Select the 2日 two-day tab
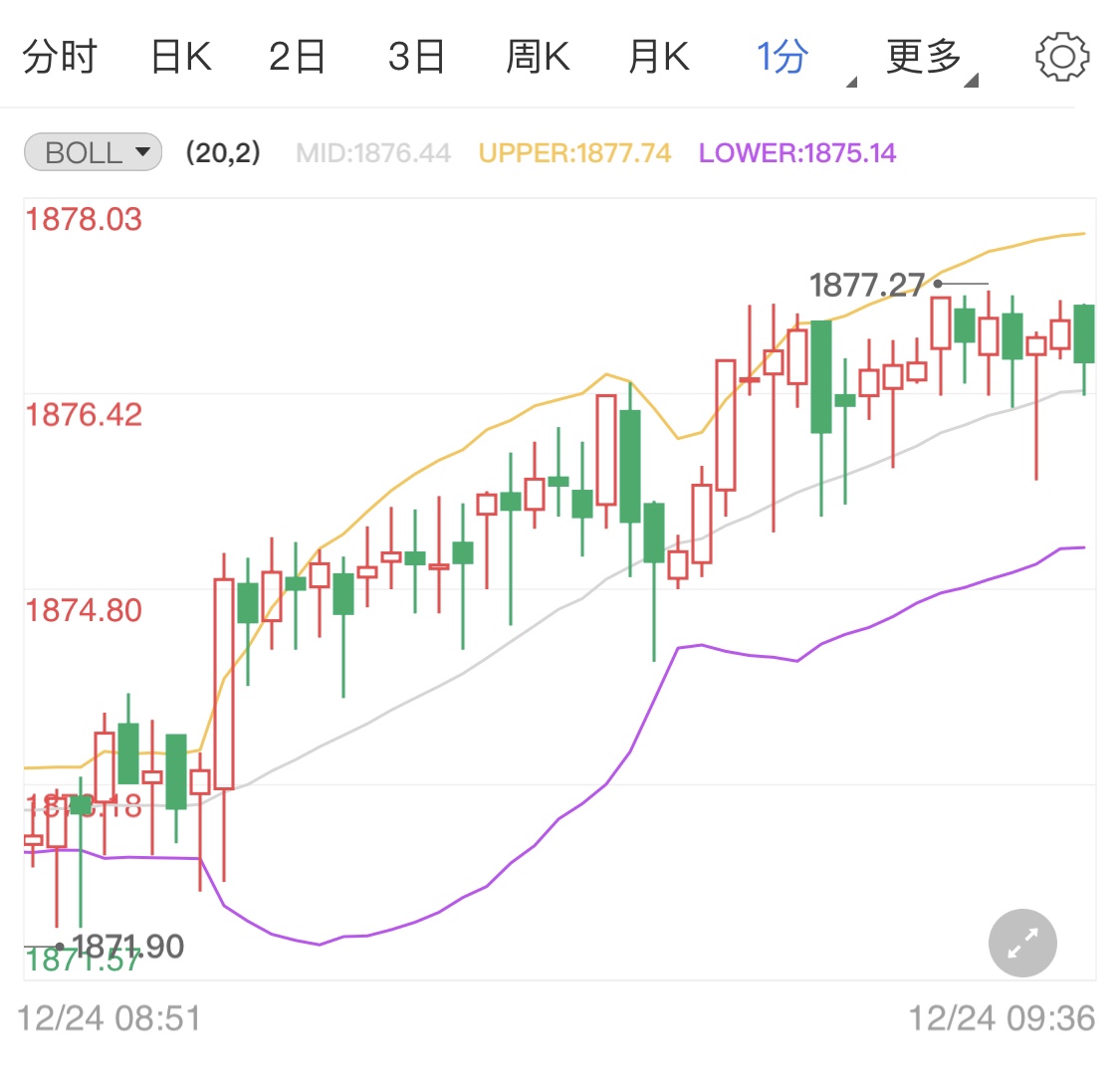Viewport: 1120px width, 1069px height. 297,57
